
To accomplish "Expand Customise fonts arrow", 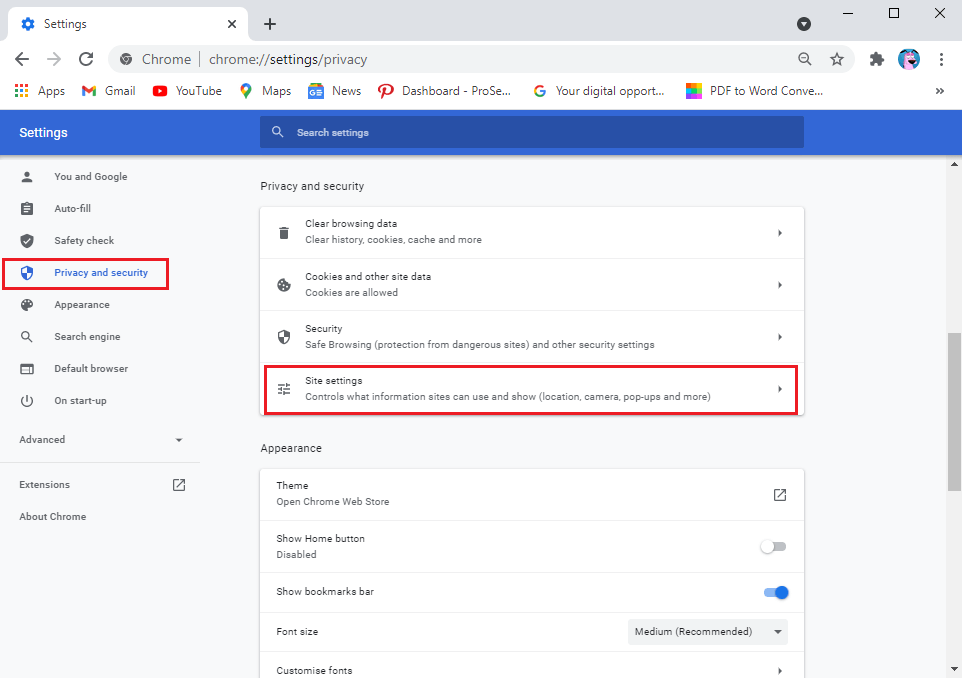I will (x=779, y=670).
